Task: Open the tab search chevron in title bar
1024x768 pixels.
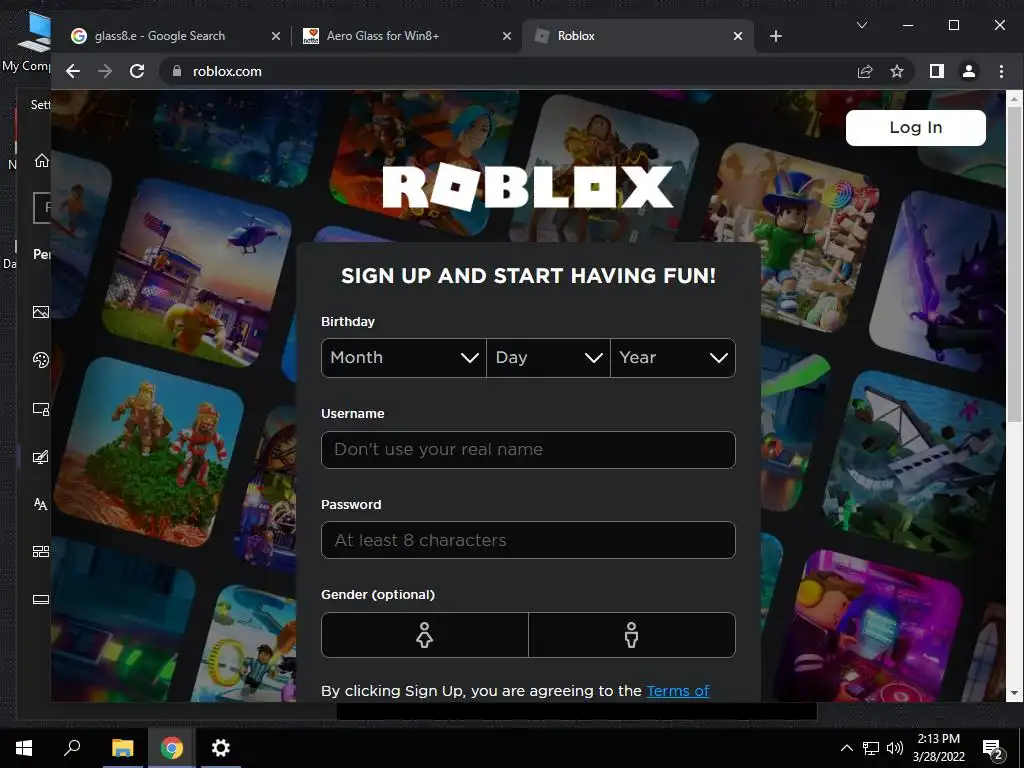Action: (862, 25)
